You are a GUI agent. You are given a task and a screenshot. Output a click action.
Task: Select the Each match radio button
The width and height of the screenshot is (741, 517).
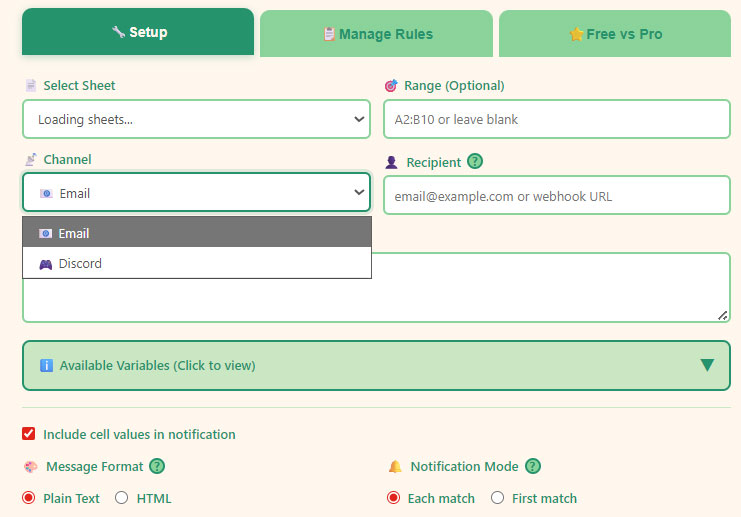point(393,498)
